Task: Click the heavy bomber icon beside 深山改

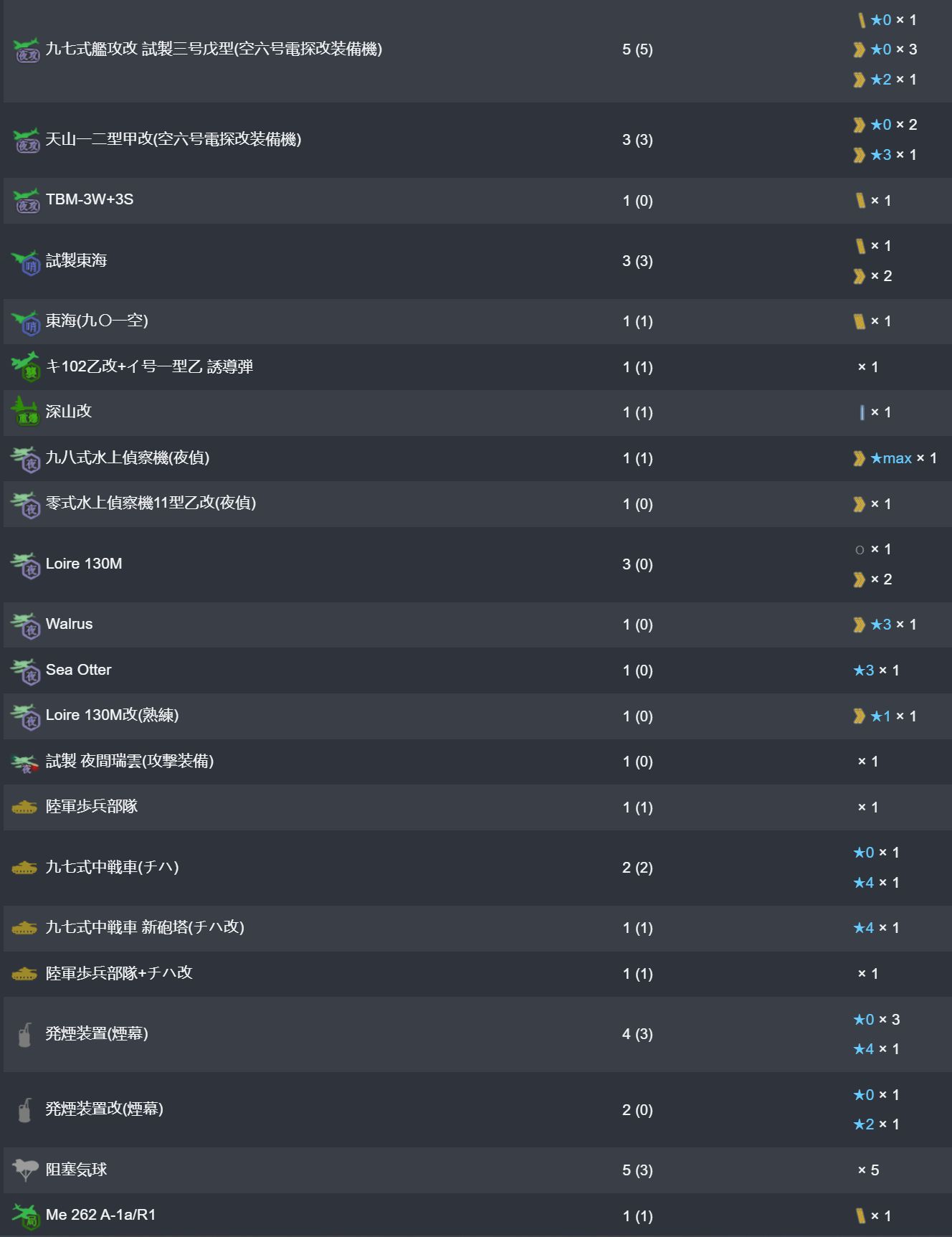Action: [25, 412]
